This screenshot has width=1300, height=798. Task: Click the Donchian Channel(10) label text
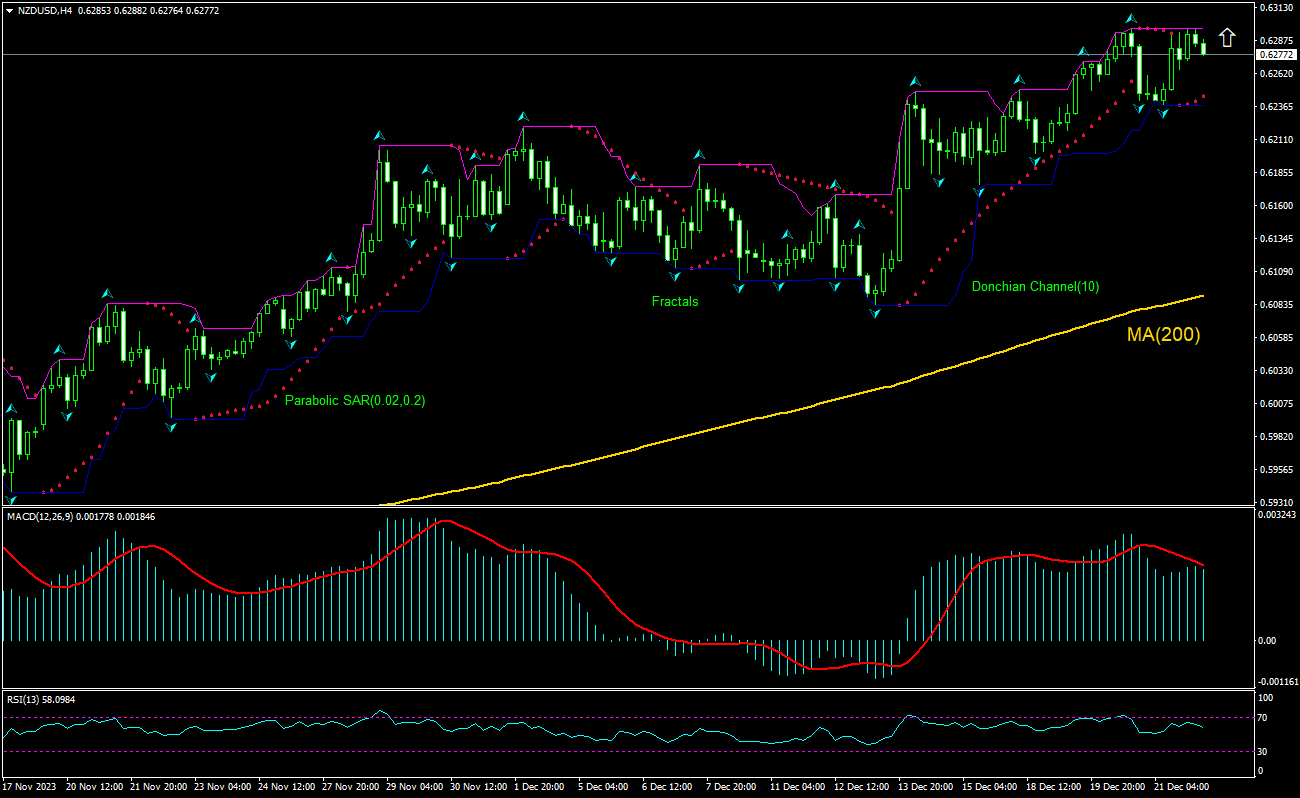pyautogui.click(x=1035, y=286)
